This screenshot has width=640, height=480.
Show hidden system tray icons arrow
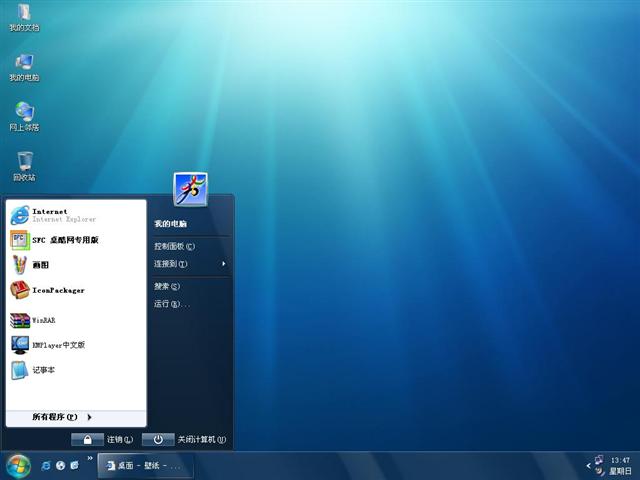pos(588,465)
